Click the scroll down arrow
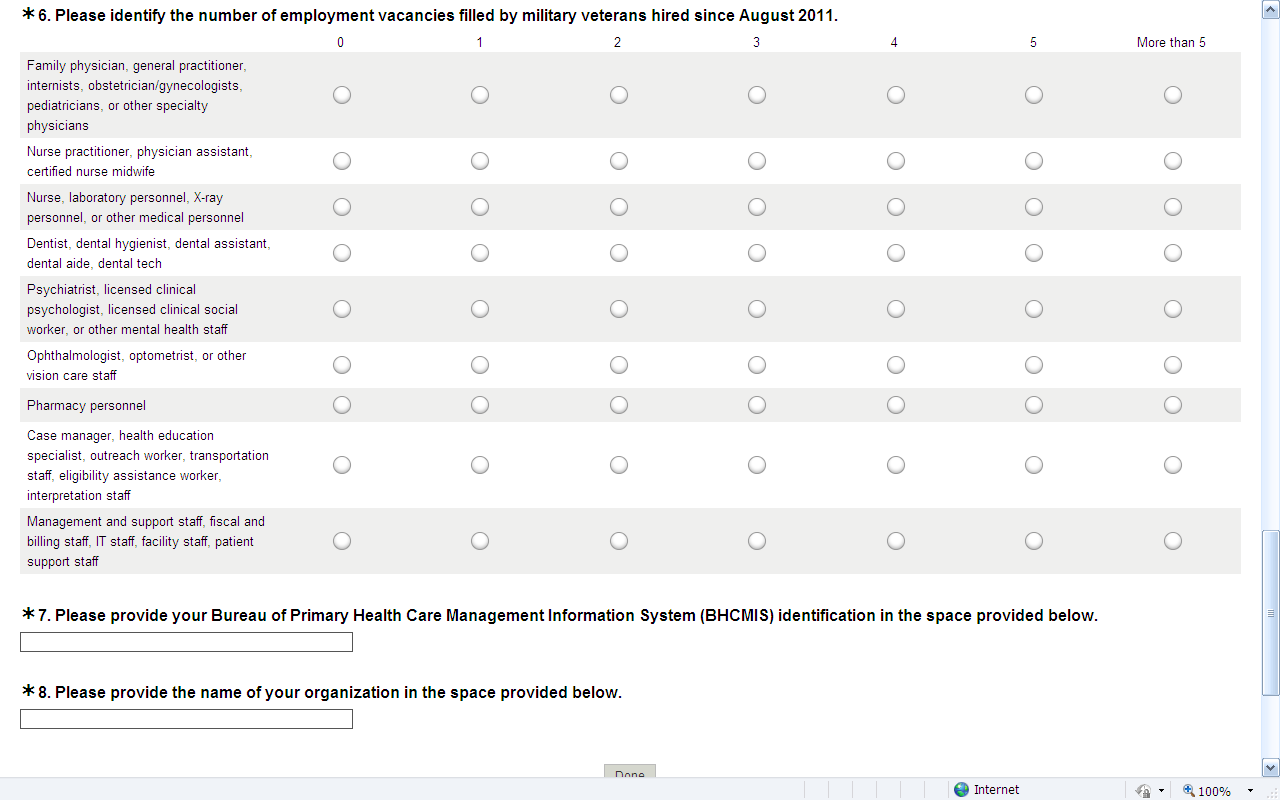Image resolution: width=1280 pixels, height=800 pixels. click(1271, 767)
